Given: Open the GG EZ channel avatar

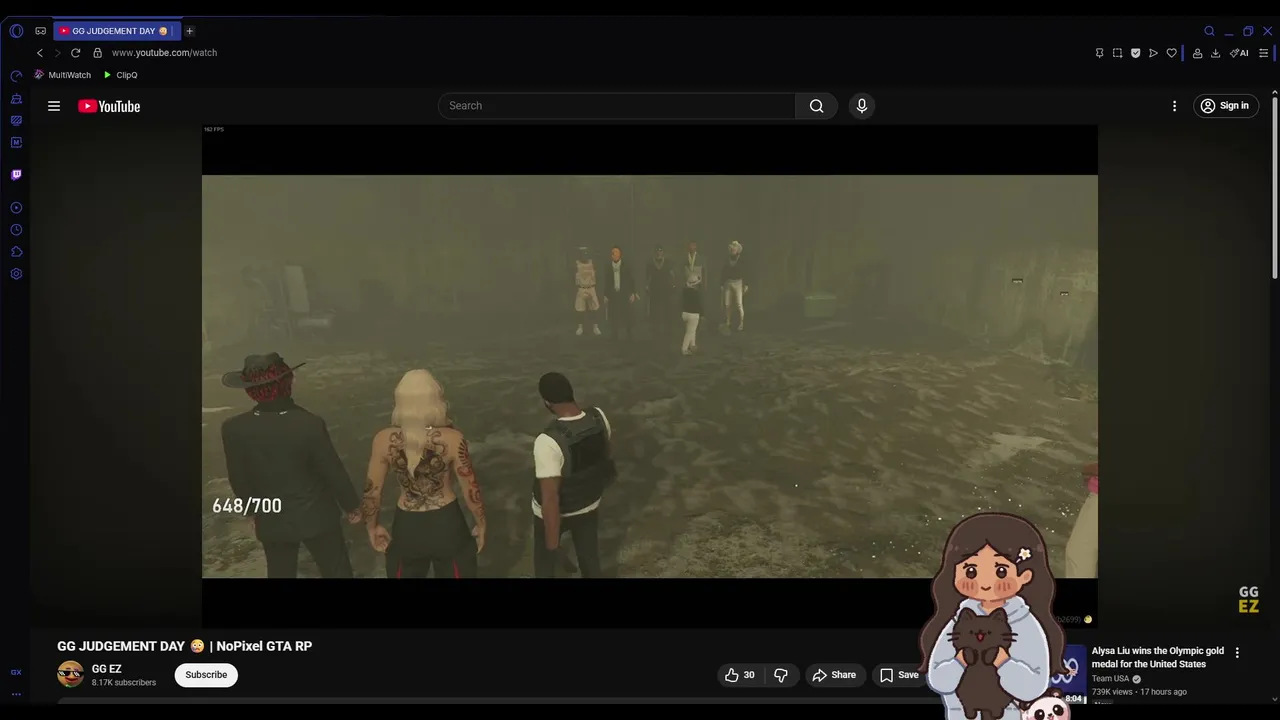Looking at the screenshot, I should click(70, 674).
